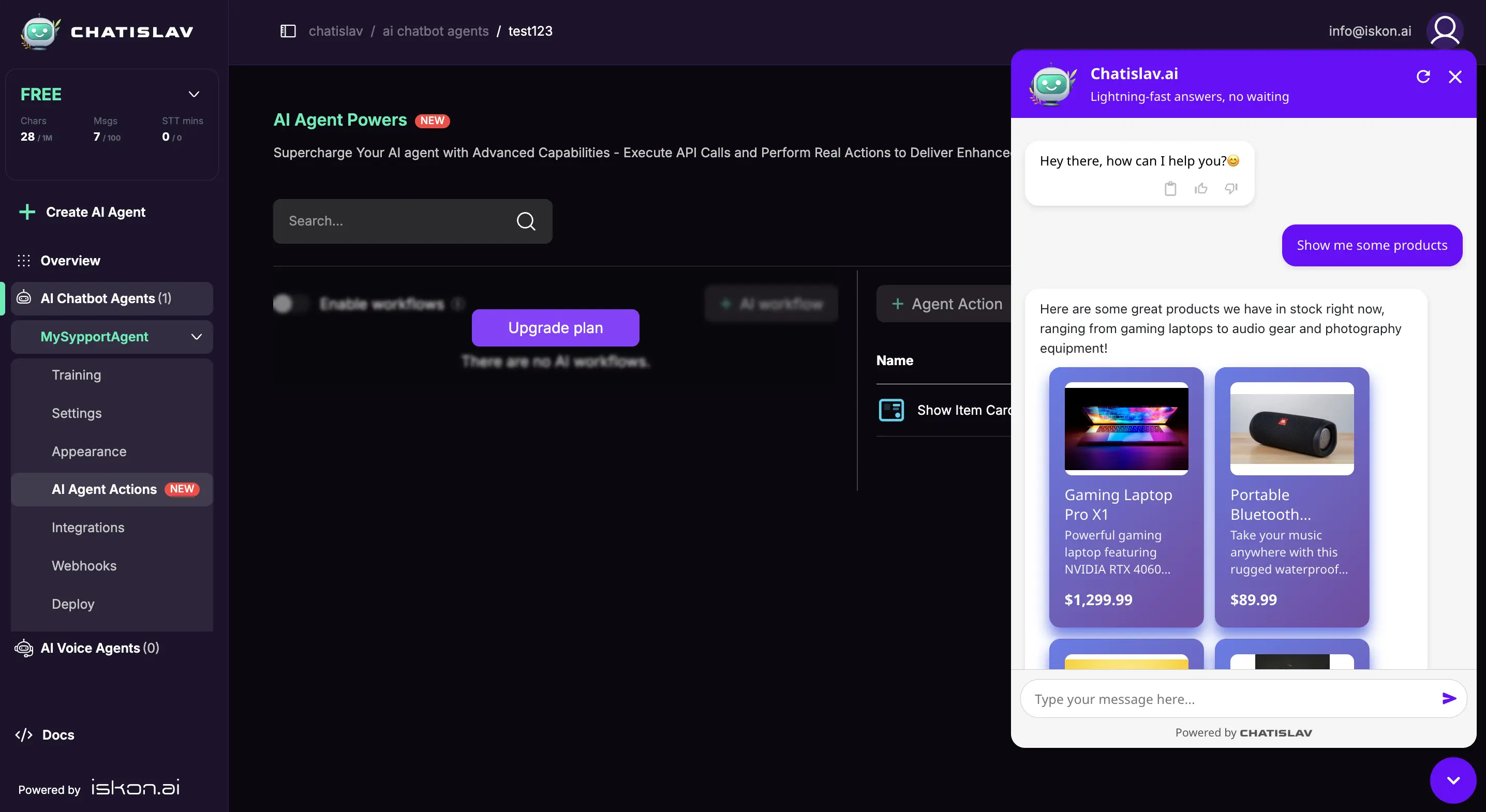Collapse the MySypportAgent dropdown
This screenshot has height=812, width=1486.
pos(196,337)
